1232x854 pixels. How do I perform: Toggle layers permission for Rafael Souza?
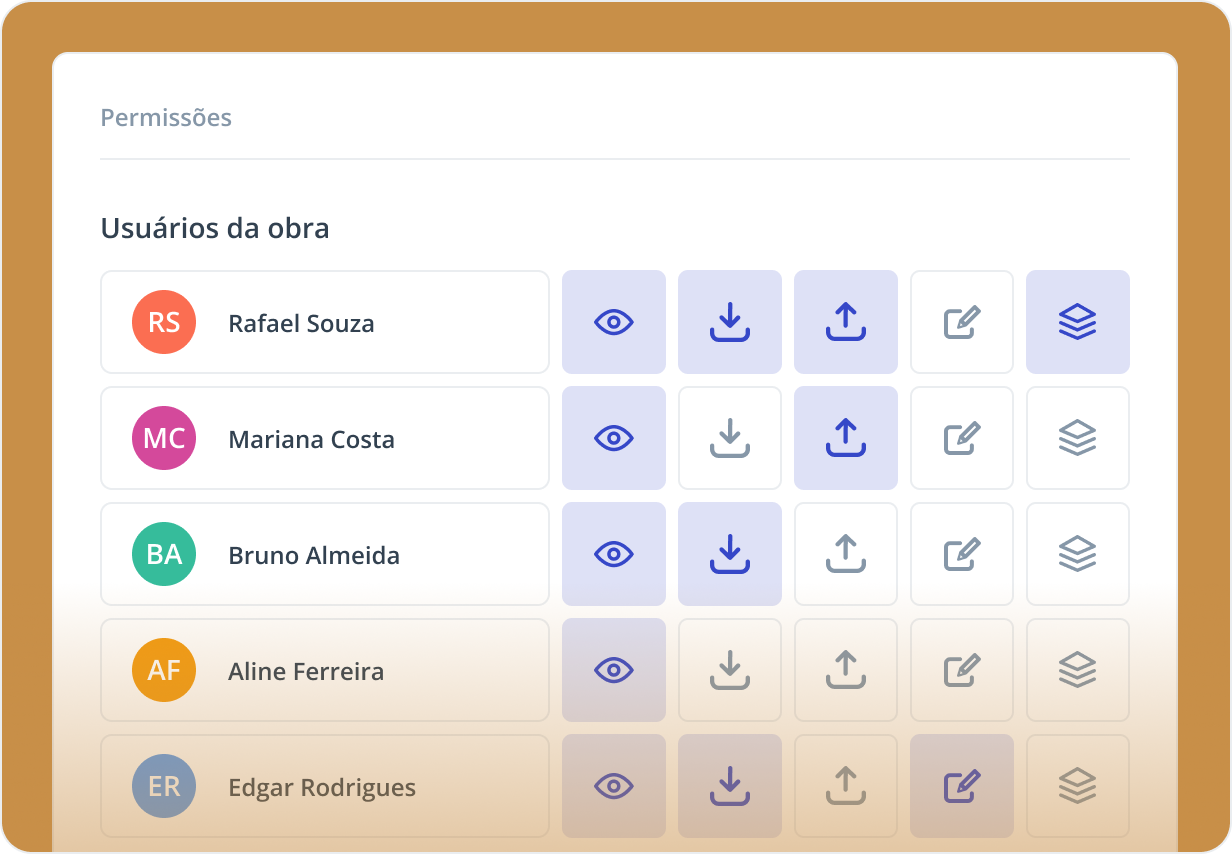pos(1078,322)
